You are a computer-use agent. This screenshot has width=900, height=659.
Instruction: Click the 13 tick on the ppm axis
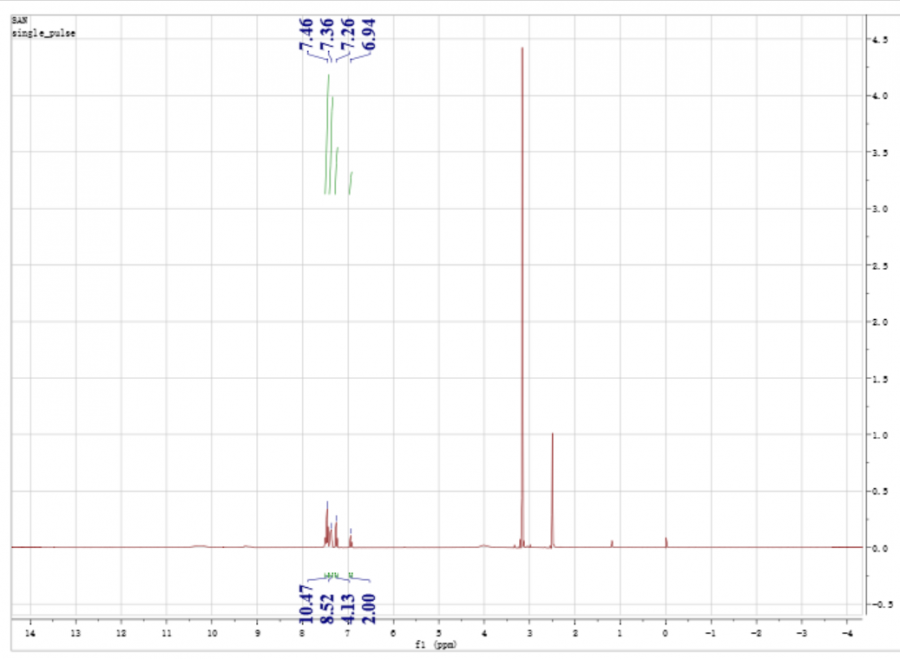pos(75,633)
